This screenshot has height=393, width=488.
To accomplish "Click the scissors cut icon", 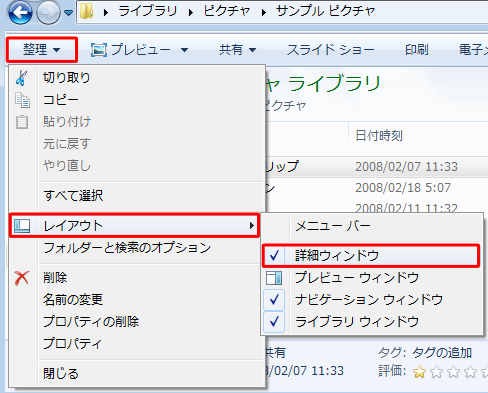I will pos(22,78).
